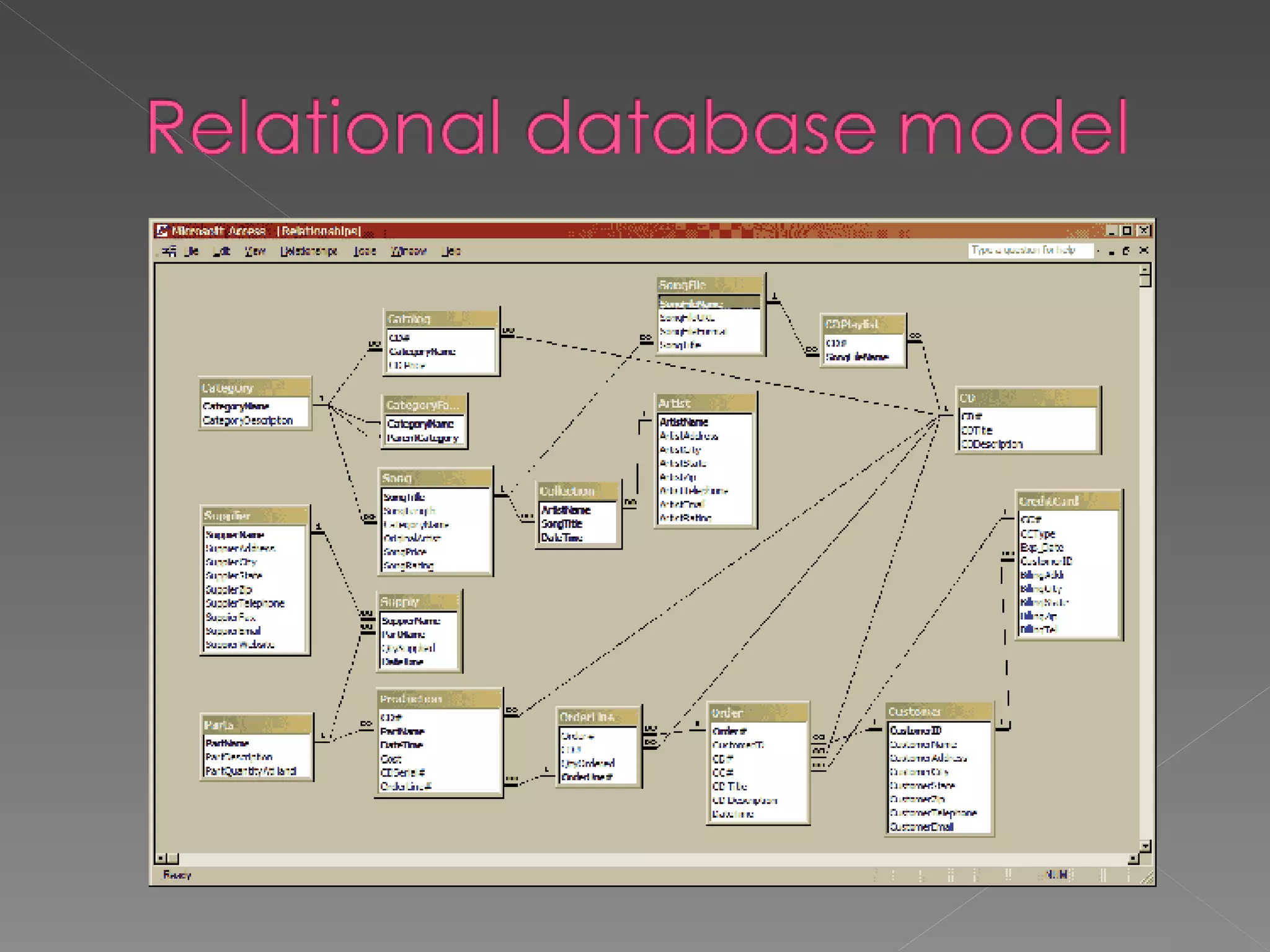Expand the help question dropdown arrow
1270x952 pixels.
click(1098, 251)
